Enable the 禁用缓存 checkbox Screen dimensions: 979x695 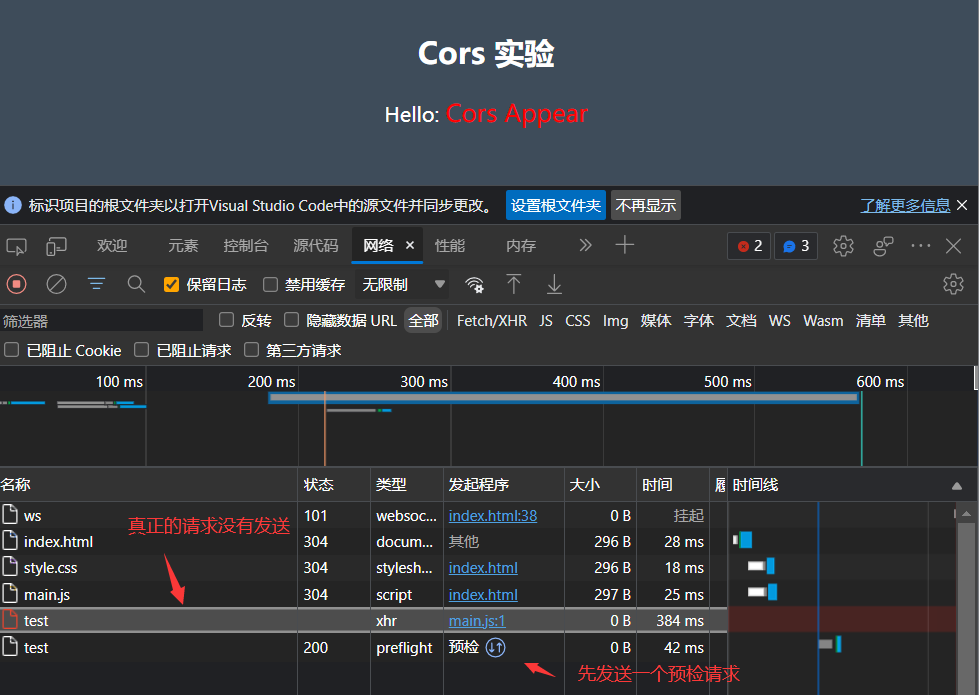(x=270, y=285)
